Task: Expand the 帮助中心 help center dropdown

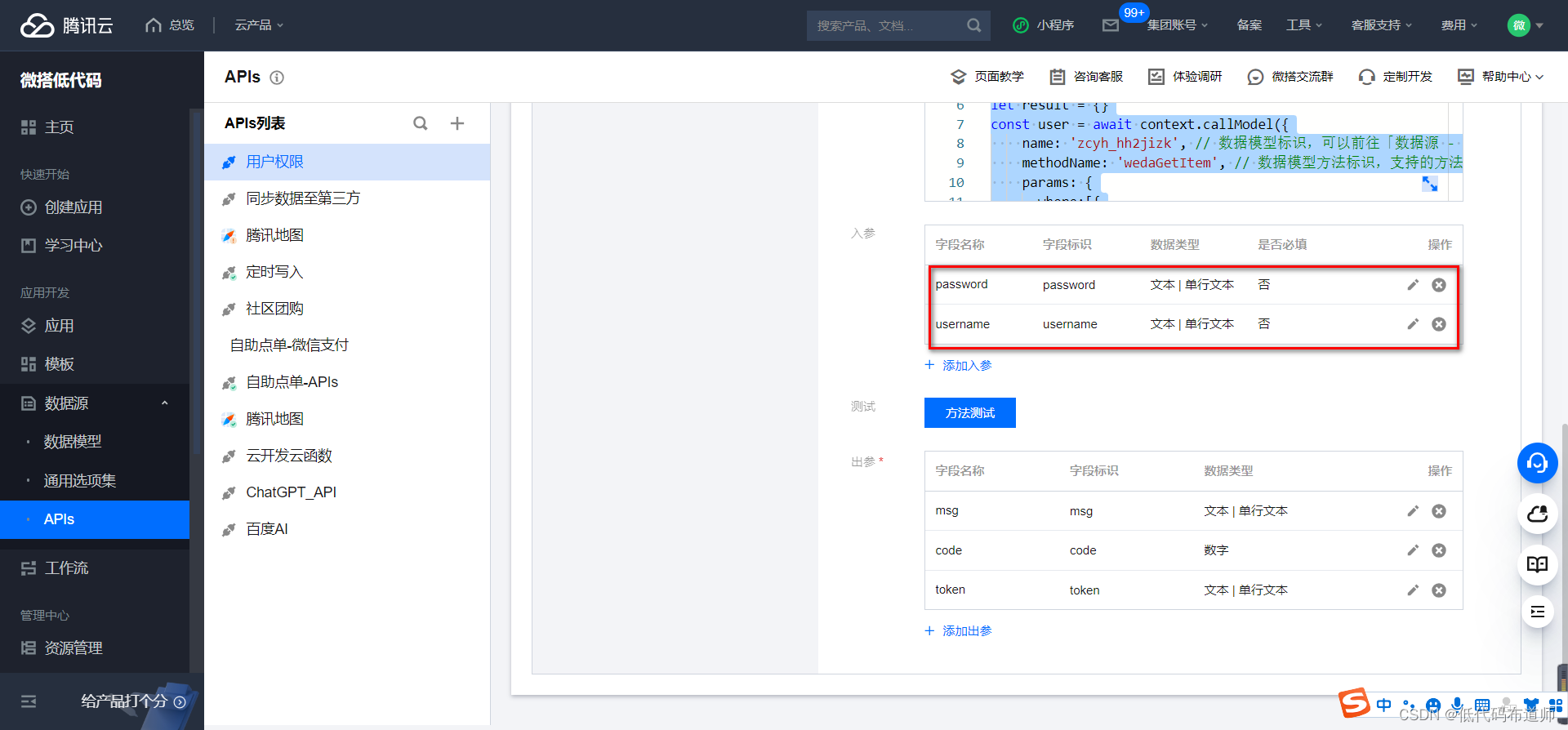Action: point(1501,77)
